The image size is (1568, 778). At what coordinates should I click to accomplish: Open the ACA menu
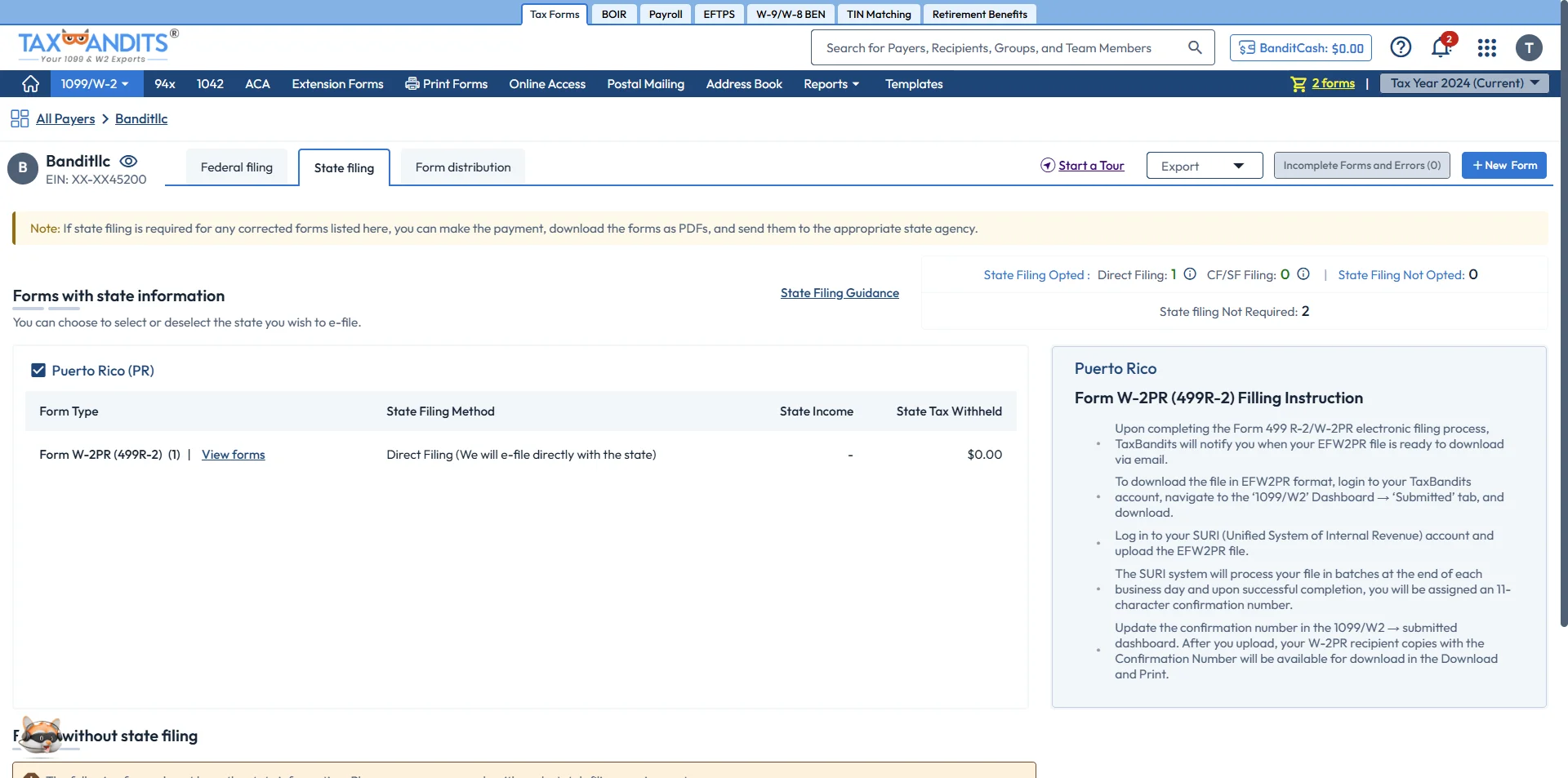[257, 84]
